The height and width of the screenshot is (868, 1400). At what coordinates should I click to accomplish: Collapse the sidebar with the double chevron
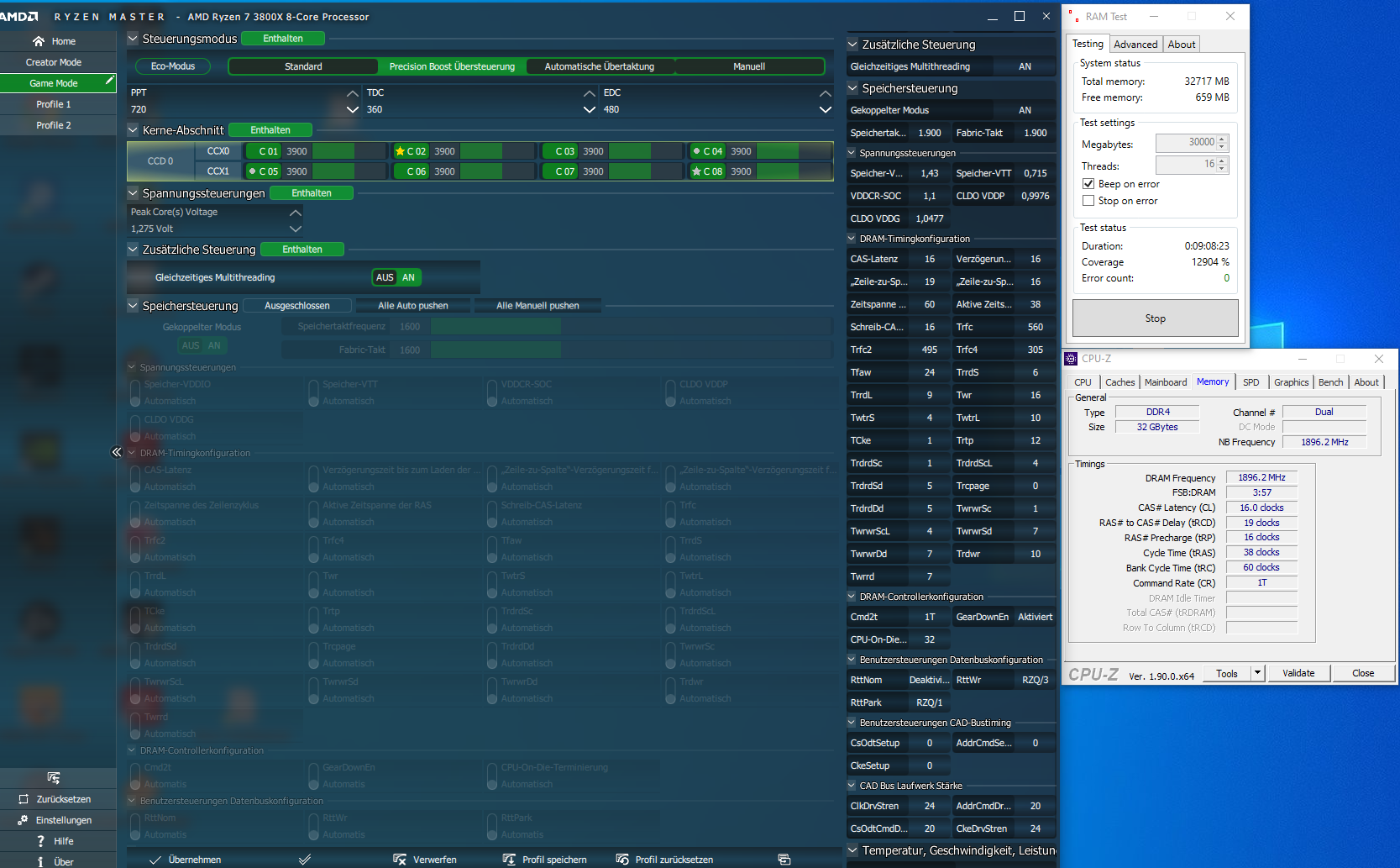click(x=117, y=452)
